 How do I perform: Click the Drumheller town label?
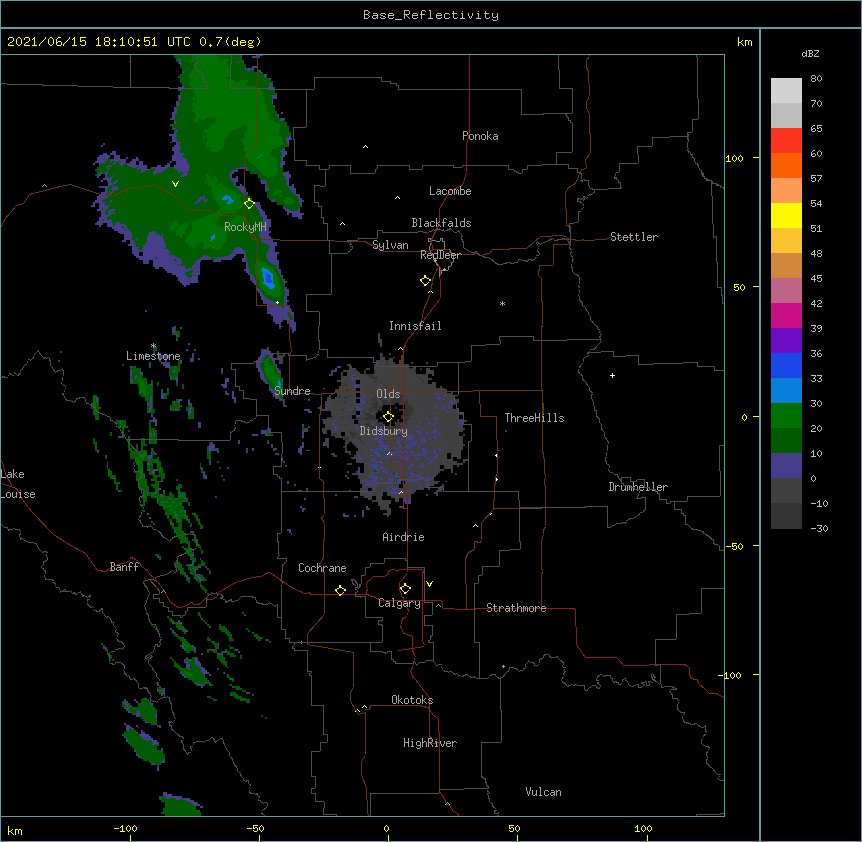[638, 487]
